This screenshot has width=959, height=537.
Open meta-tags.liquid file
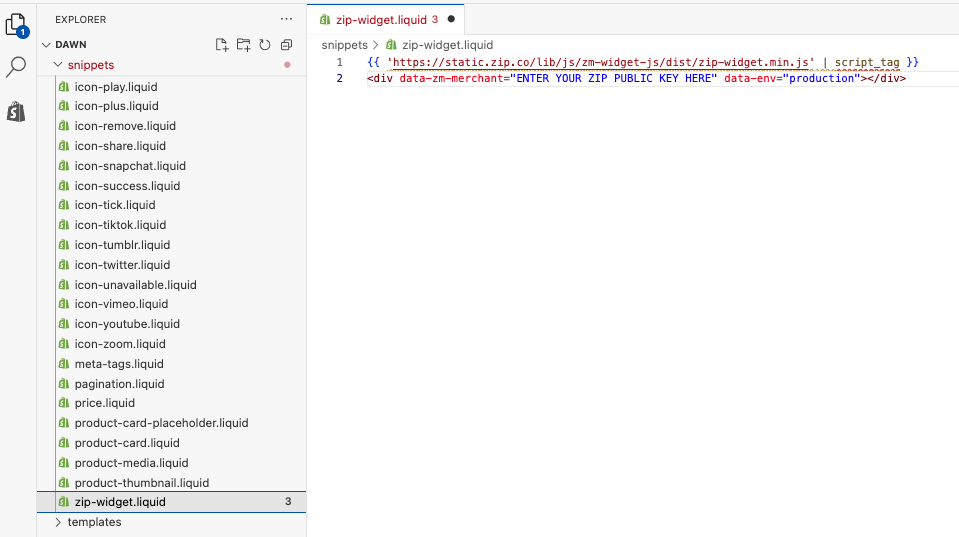(x=171, y=364)
